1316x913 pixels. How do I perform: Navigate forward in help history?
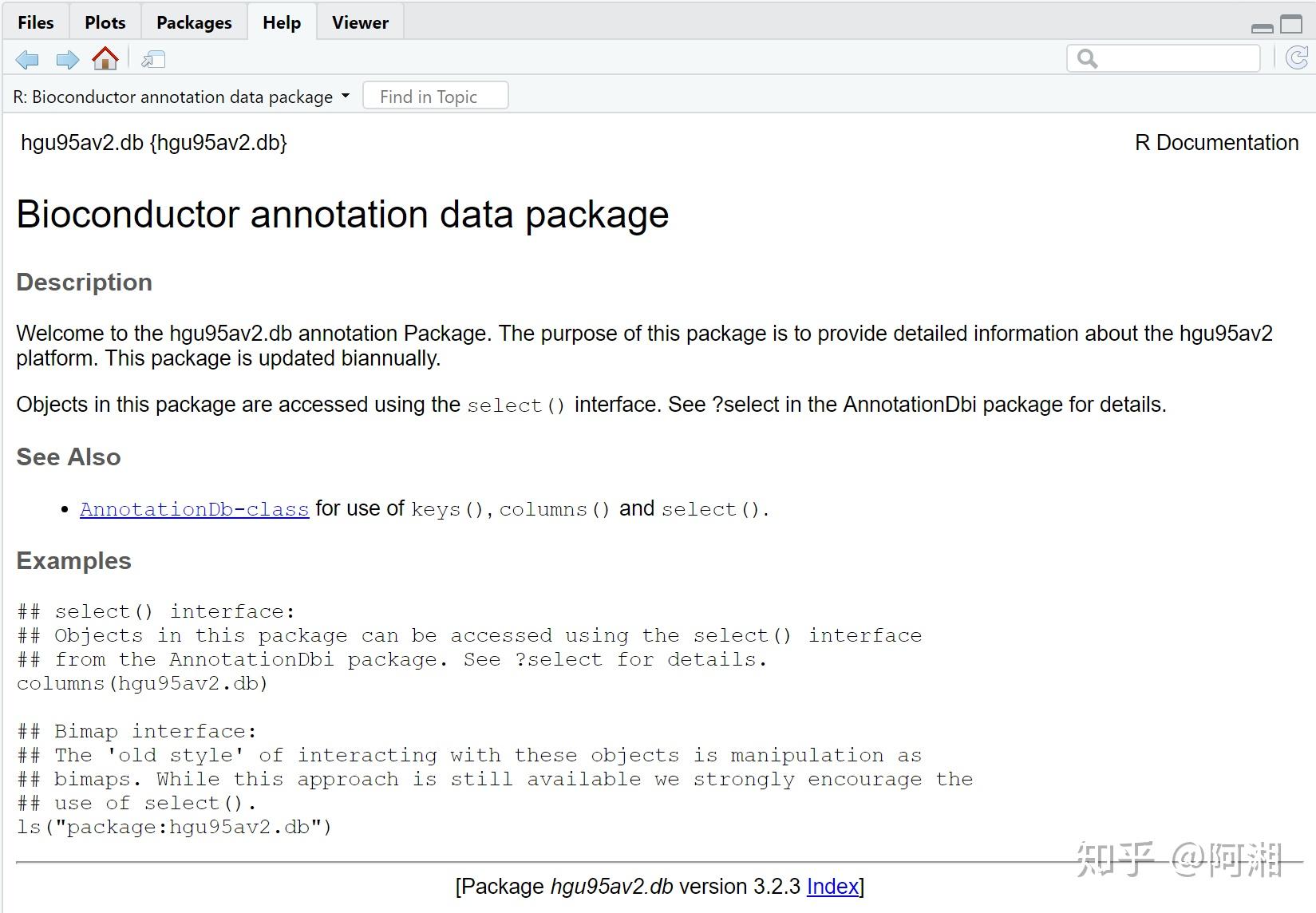coord(68,59)
